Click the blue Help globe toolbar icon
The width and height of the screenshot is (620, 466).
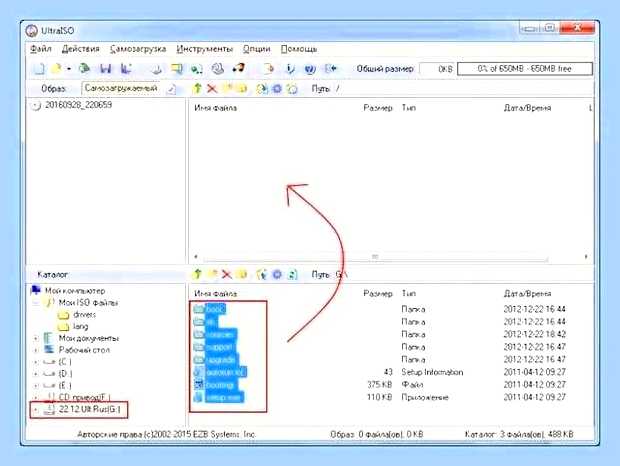(x=310, y=69)
